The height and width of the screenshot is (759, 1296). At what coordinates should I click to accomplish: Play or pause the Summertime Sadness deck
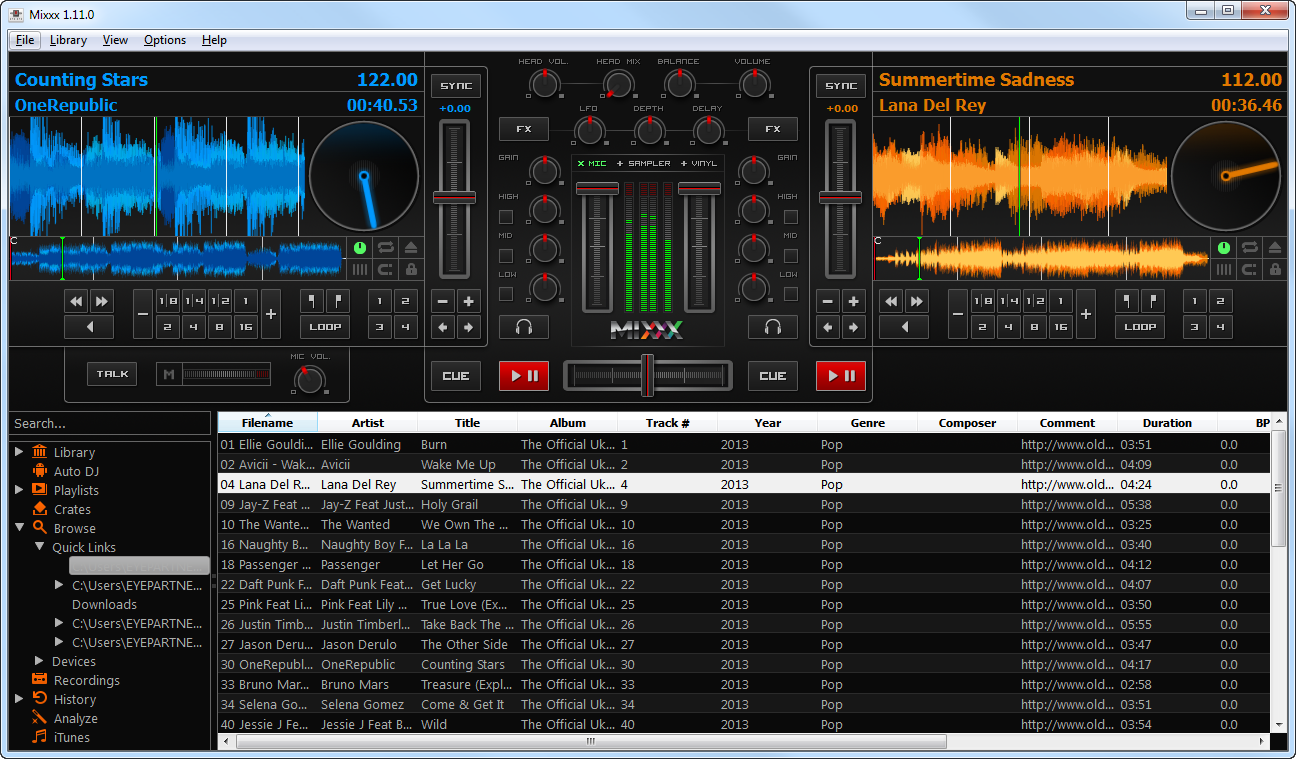841,376
